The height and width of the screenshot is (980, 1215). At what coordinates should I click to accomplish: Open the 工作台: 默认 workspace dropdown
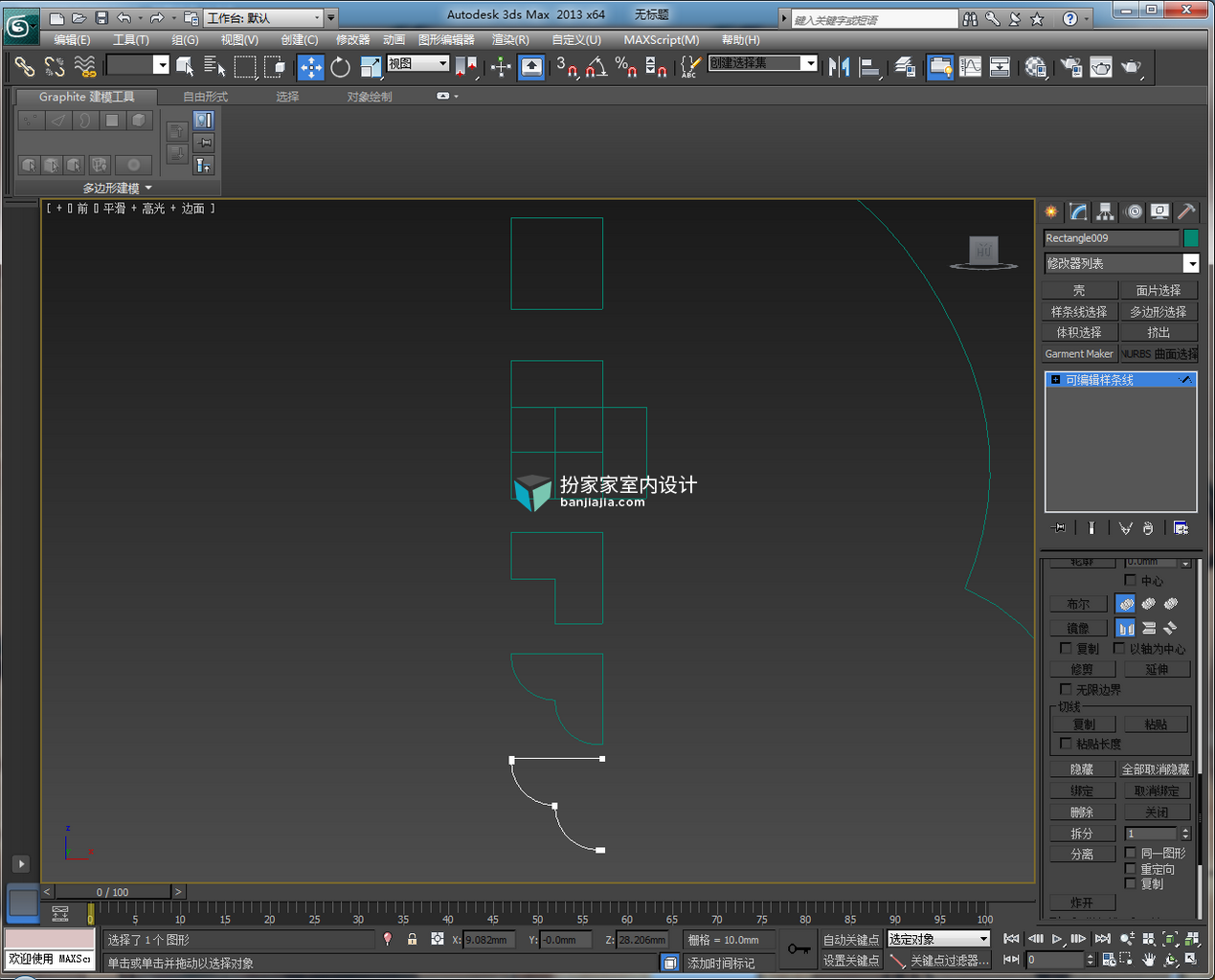pos(264,17)
